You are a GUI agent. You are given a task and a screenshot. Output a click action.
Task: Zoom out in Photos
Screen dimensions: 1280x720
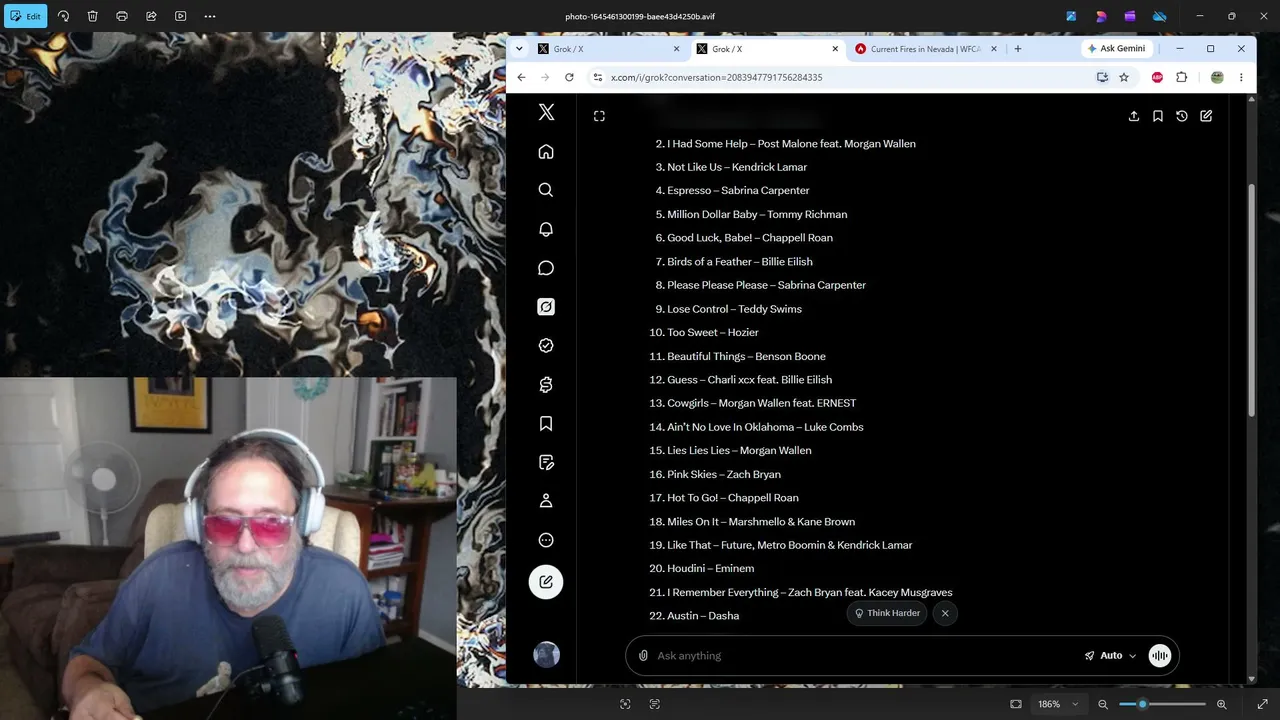tap(1103, 704)
